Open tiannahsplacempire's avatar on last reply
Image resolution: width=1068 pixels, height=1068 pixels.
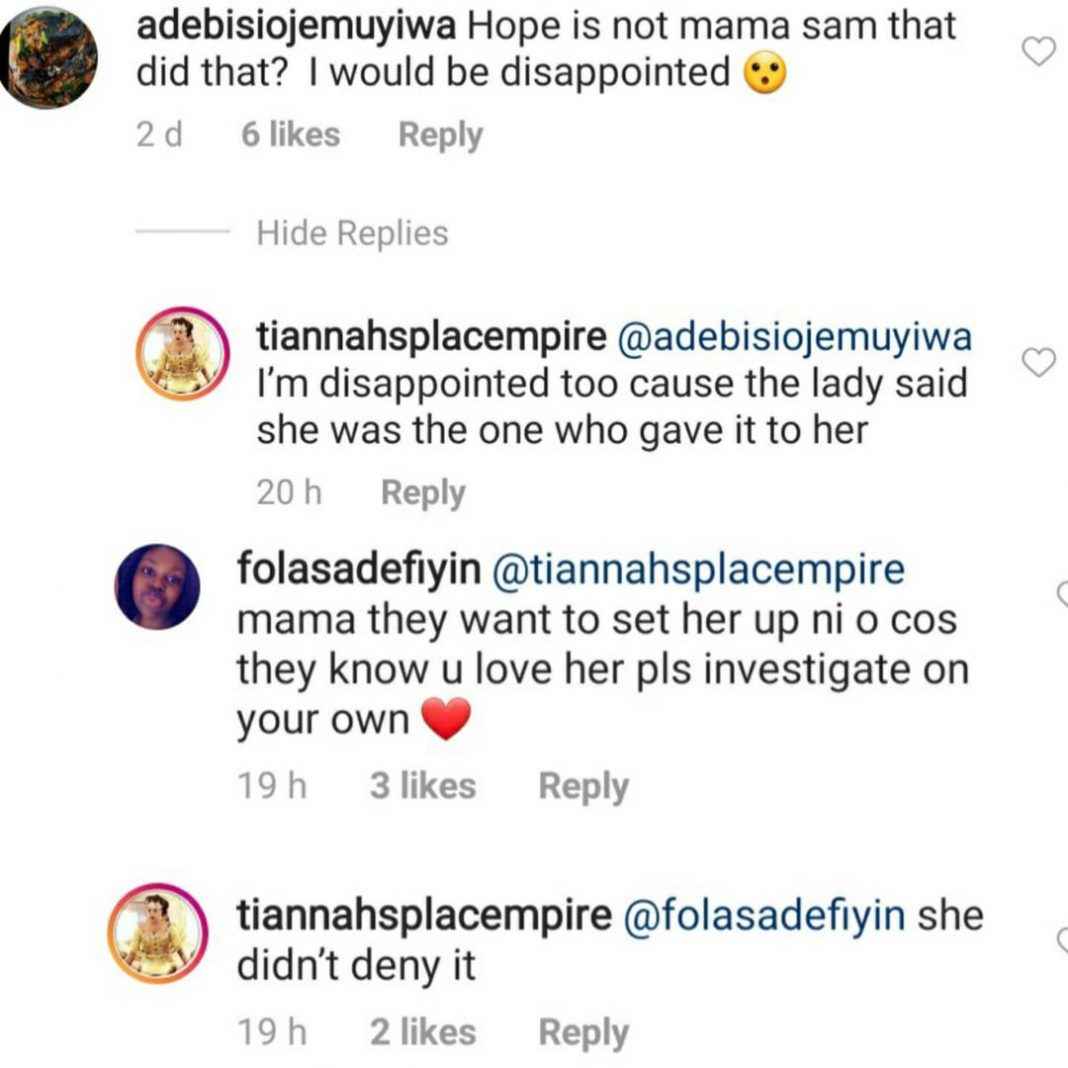(158, 934)
